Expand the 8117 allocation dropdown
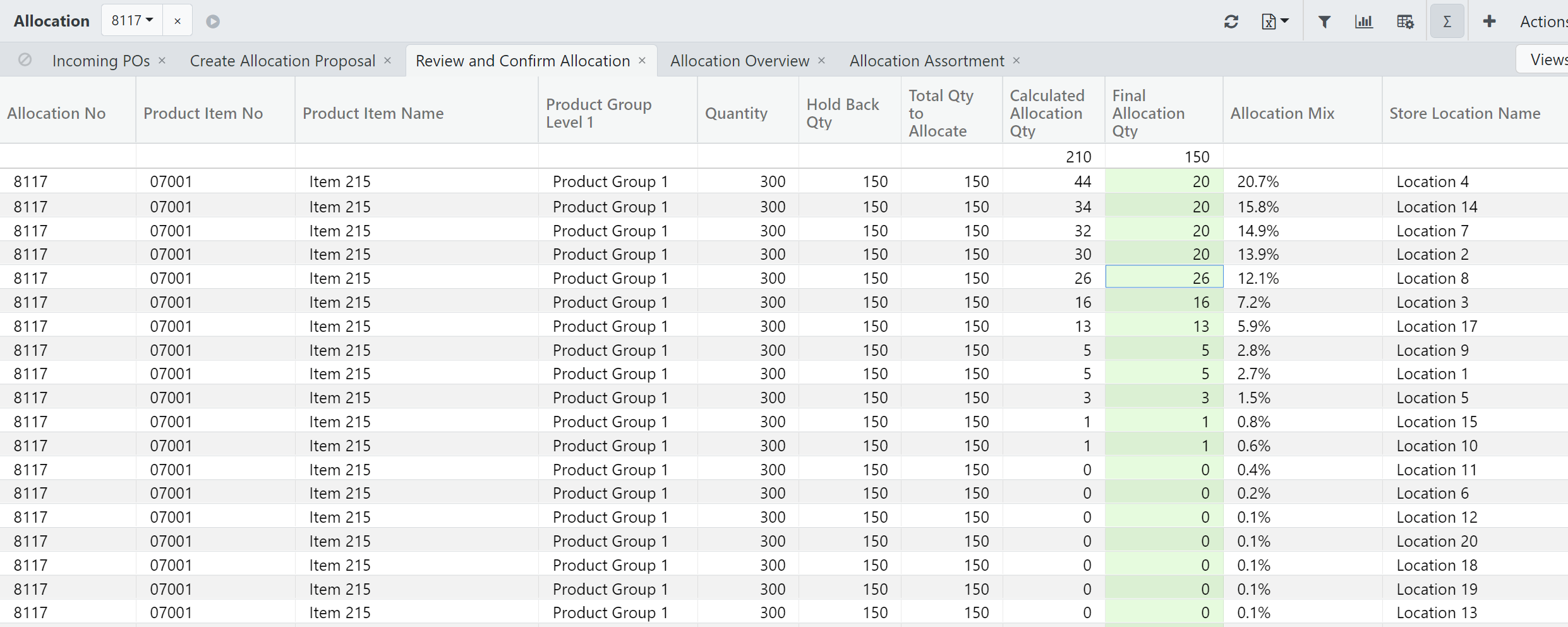 pos(132,21)
